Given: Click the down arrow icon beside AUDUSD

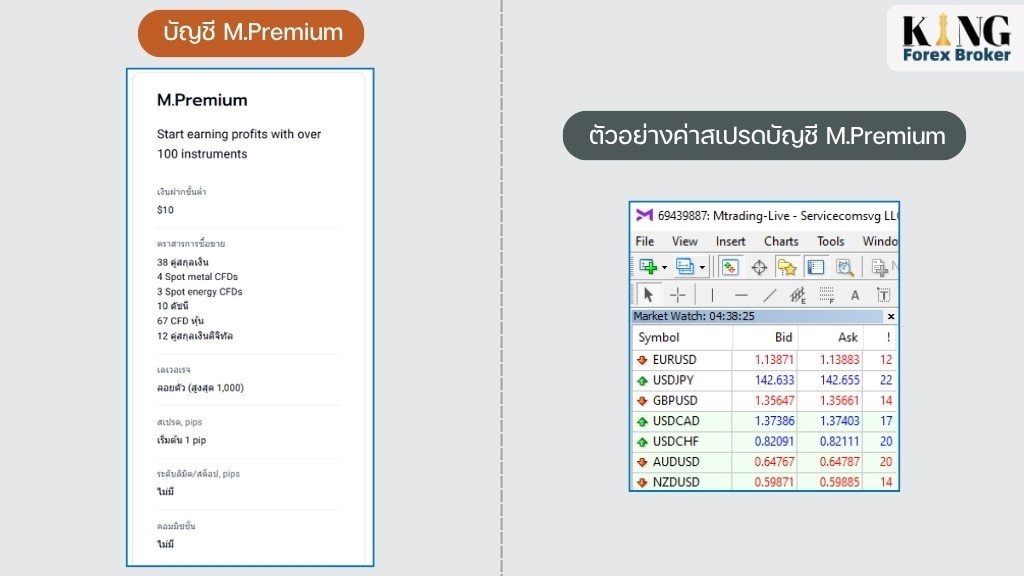Looking at the screenshot, I should (642, 462).
